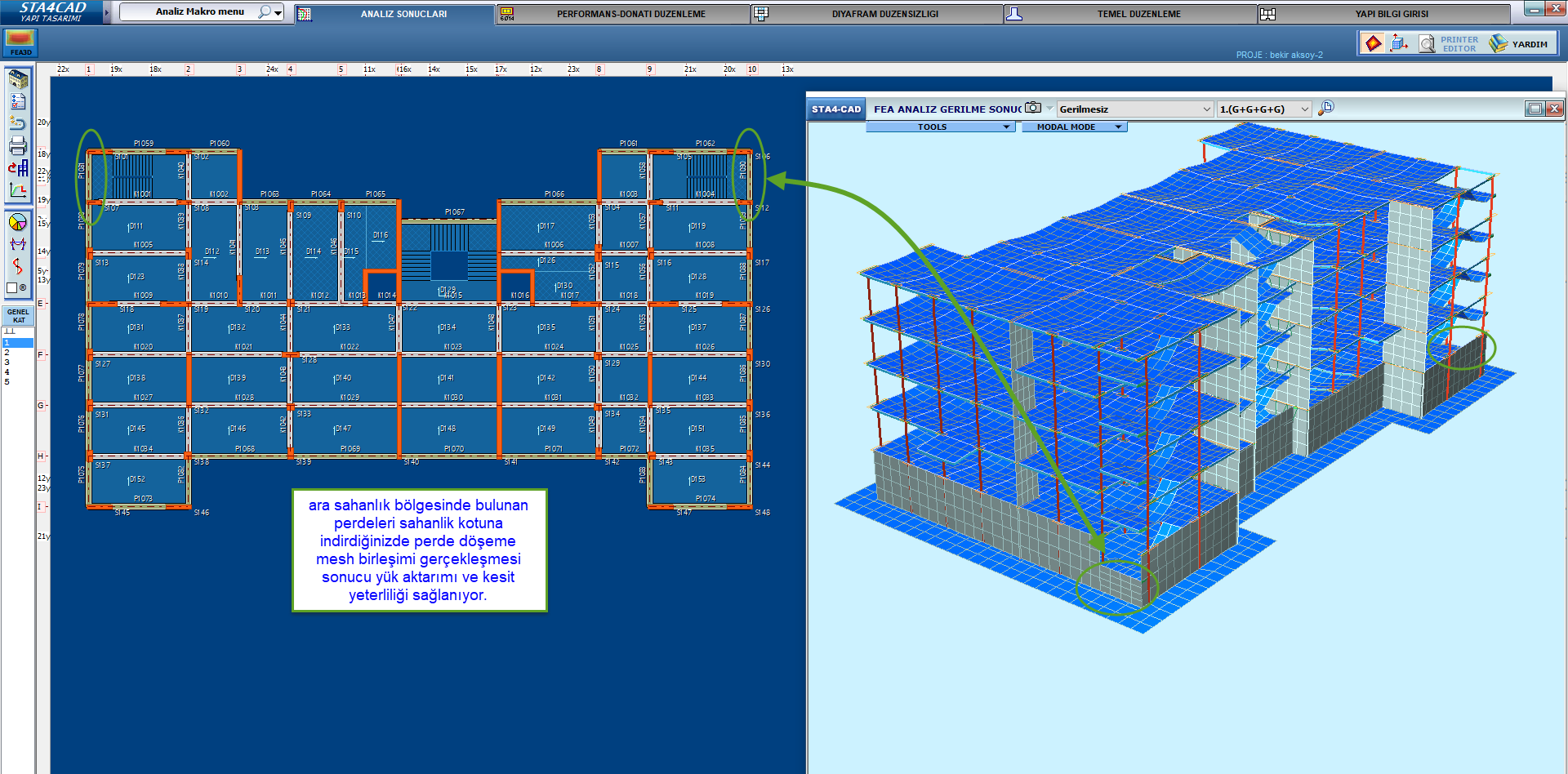1568x774 pixels.
Task: Click the GENEL KAT button
Action: (18, 316)
